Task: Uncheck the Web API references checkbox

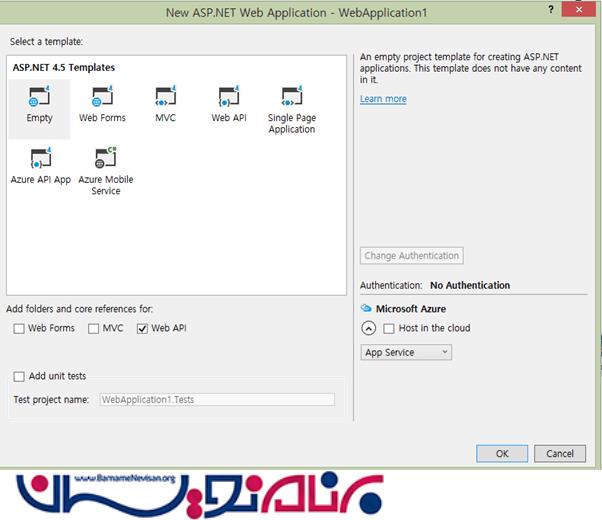Action: [142, 328]
